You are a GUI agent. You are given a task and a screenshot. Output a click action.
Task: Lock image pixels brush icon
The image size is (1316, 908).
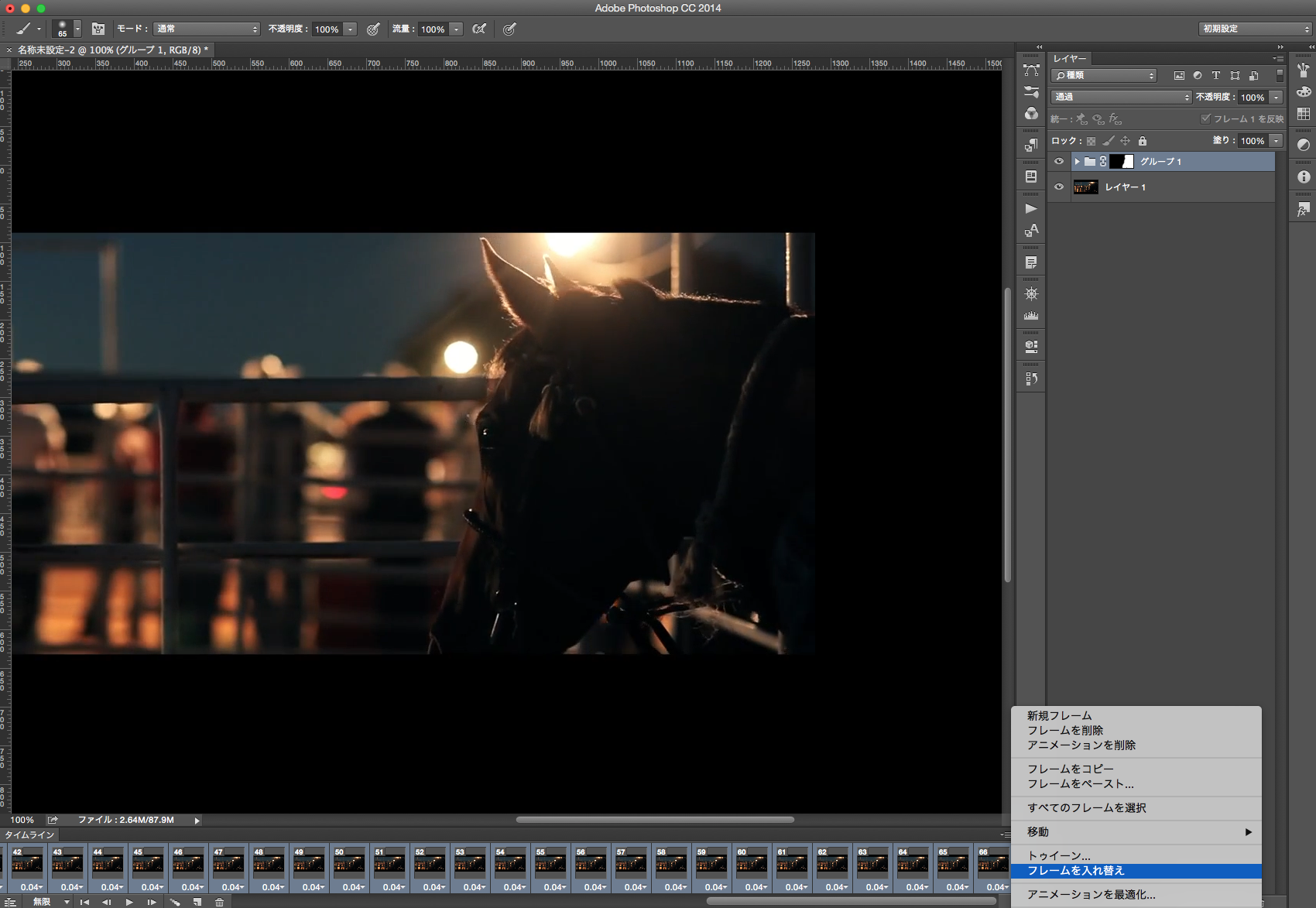(x=1109, y=141)
